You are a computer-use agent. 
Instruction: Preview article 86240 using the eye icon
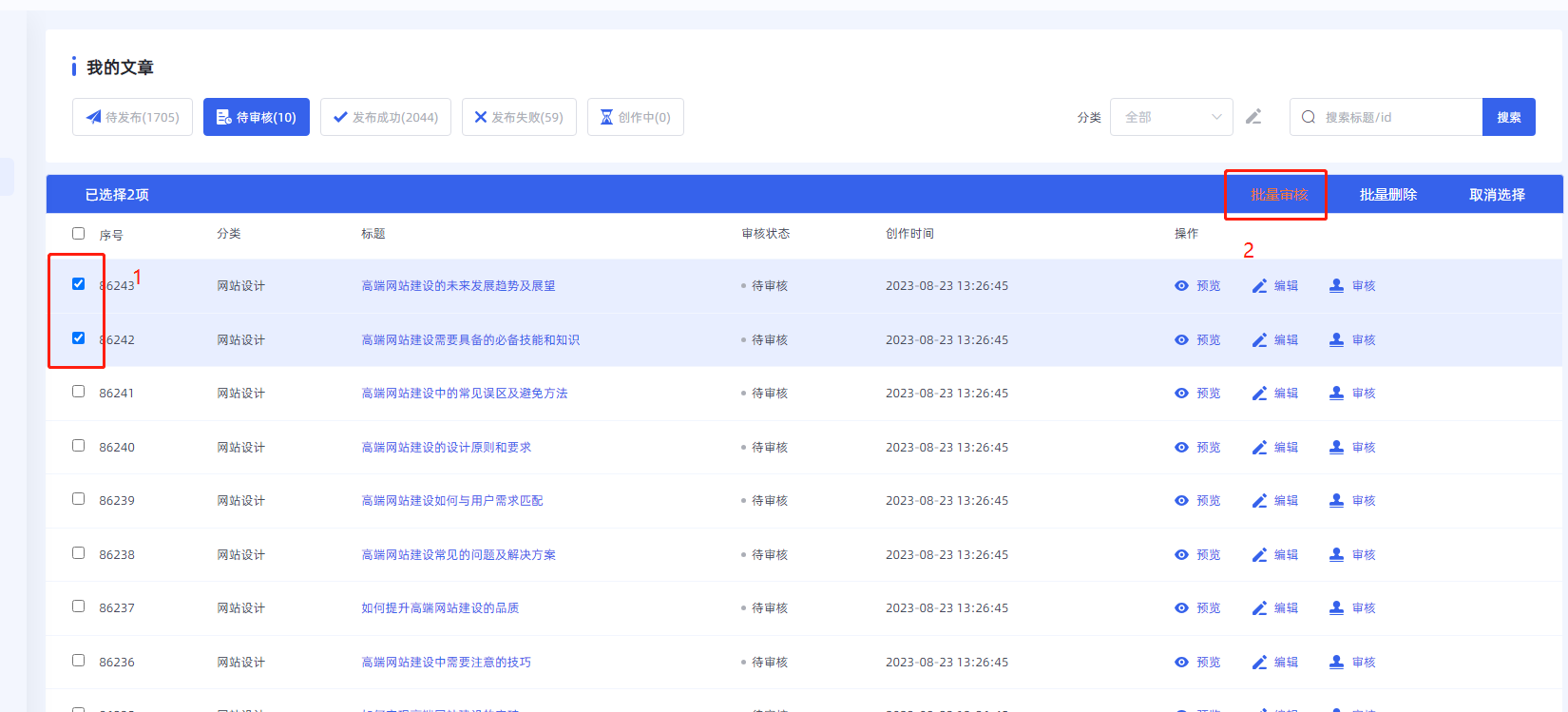click(1181, 448)
